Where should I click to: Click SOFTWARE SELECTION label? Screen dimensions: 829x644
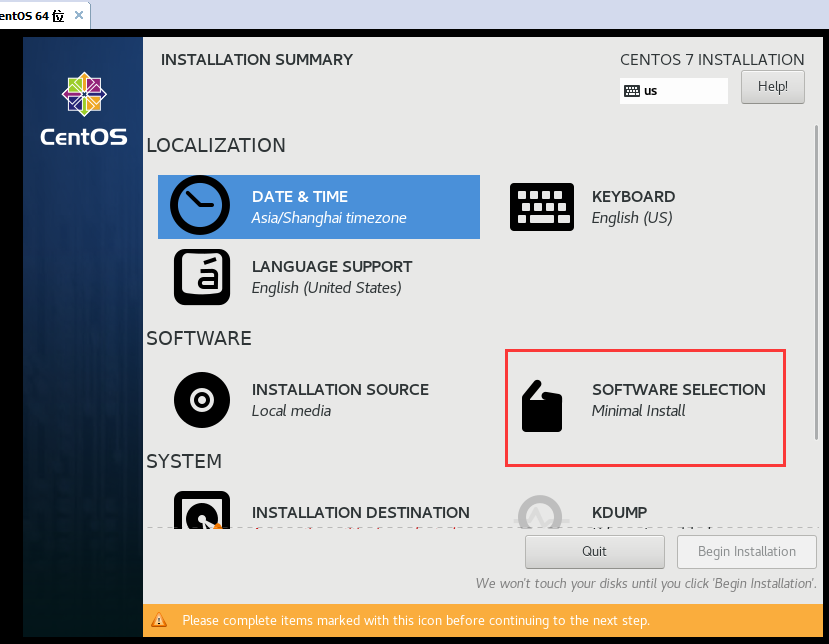coord(678,390)
